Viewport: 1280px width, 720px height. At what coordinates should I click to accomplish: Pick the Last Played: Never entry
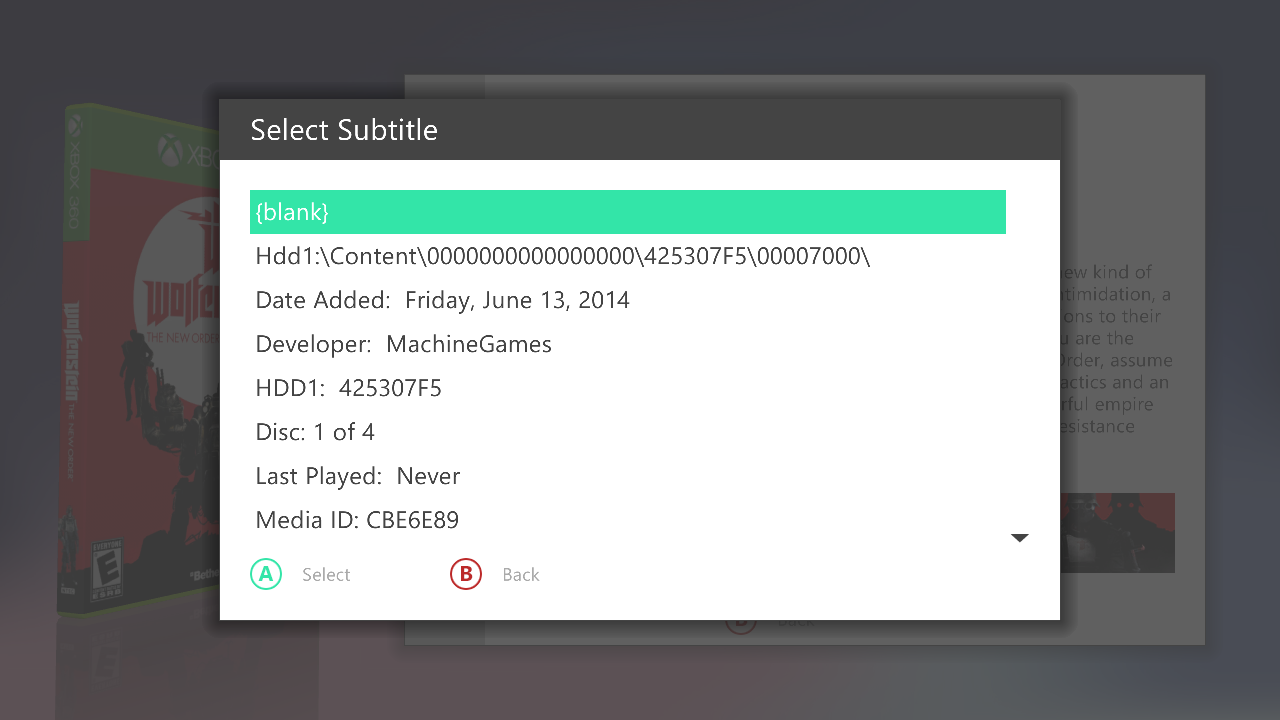(358, 476)
